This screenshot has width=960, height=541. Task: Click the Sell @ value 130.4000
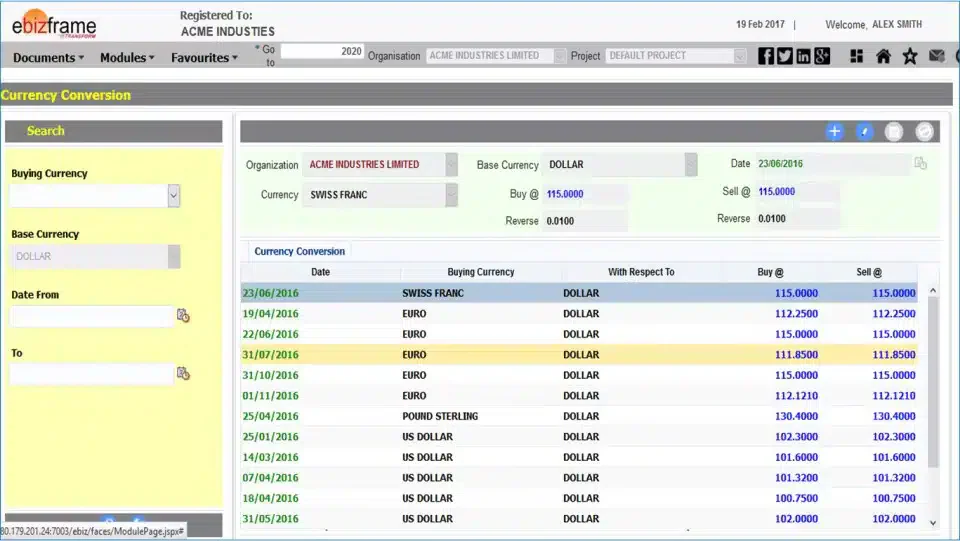894,416
